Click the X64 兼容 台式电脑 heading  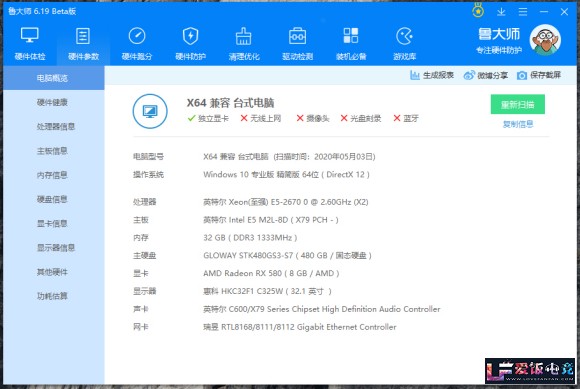click(x=230, y=103)
